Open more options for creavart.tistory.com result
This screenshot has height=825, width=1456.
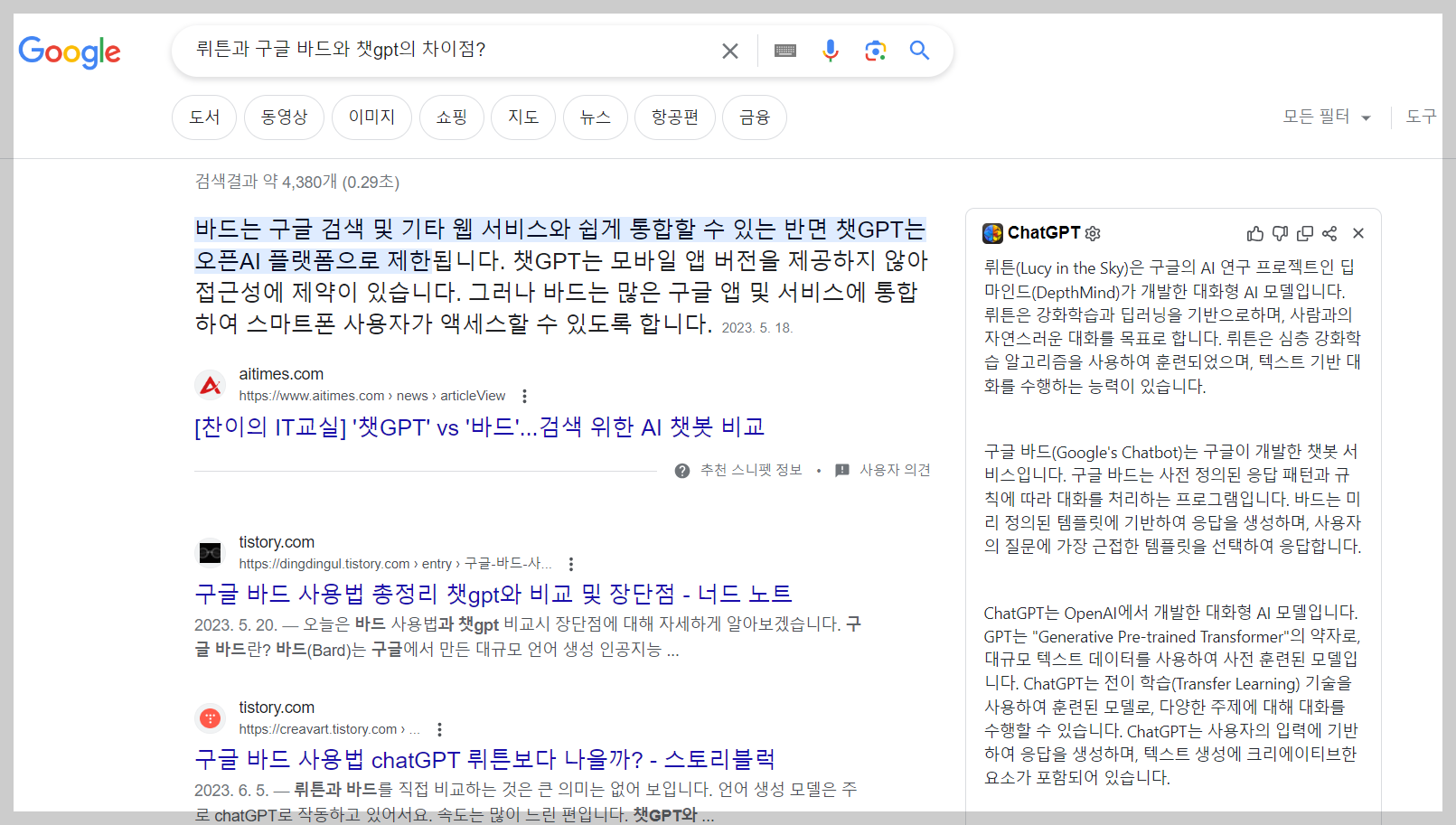439,729
